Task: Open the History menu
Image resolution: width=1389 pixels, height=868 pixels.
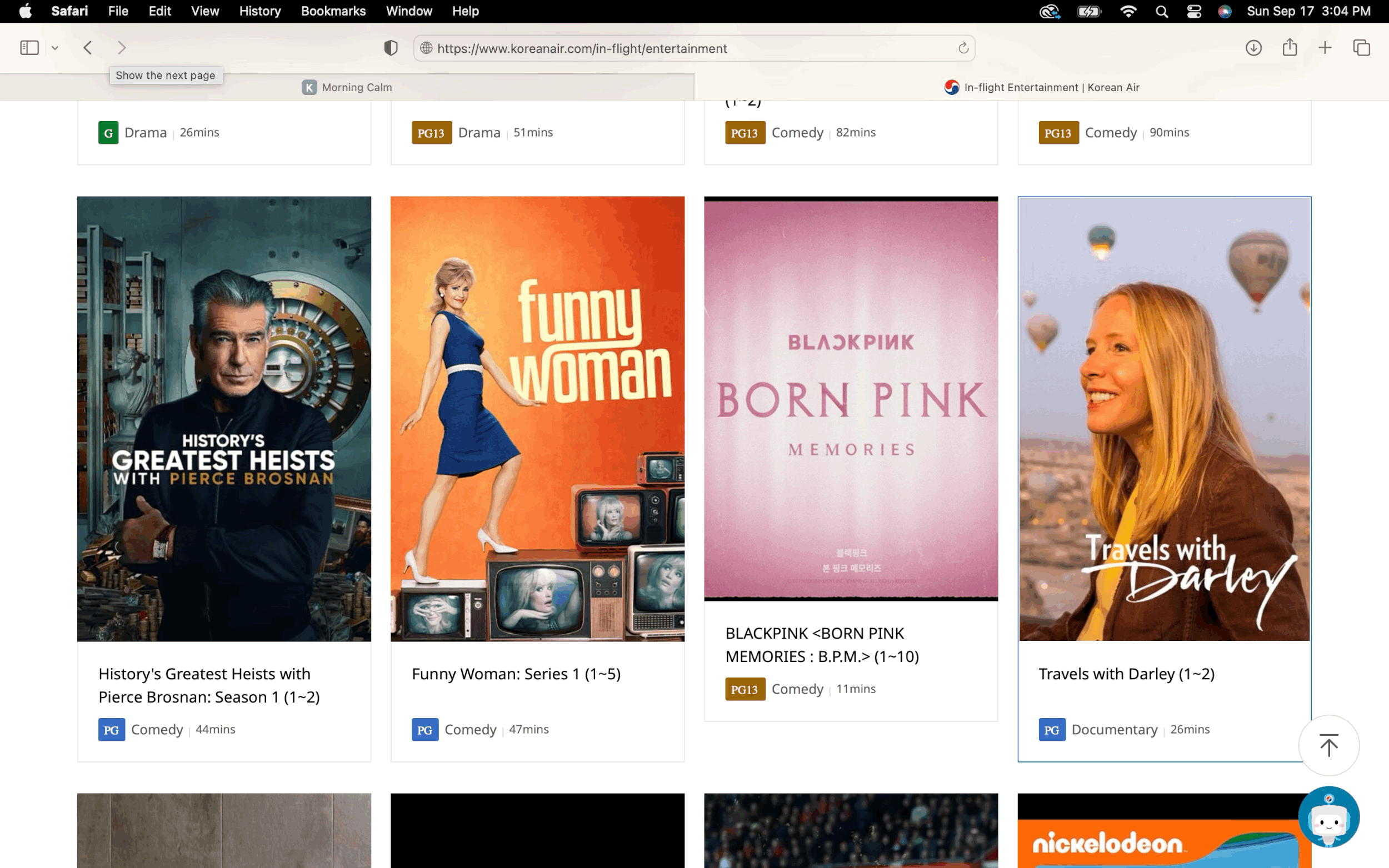Action: 259,11
